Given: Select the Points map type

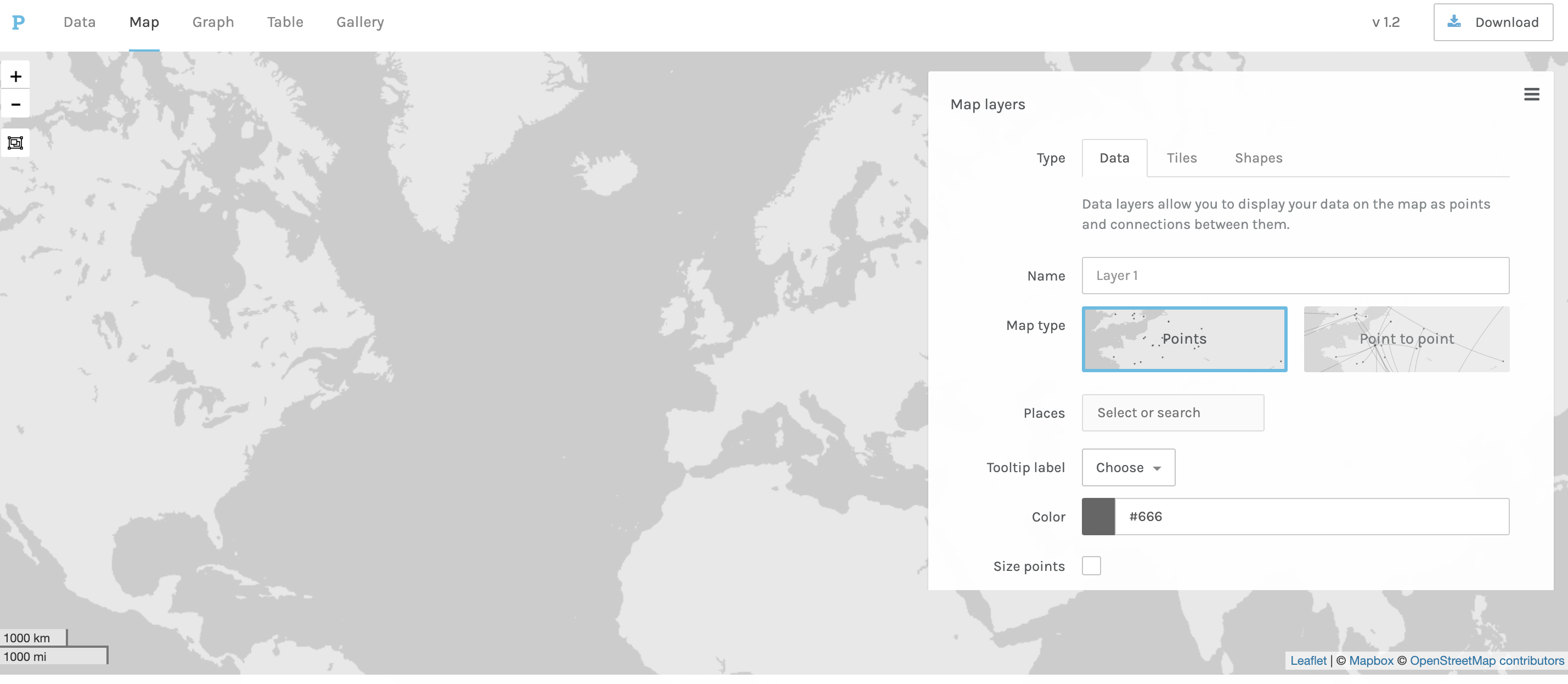Looking at the screenshot, I should [1184, 339].
